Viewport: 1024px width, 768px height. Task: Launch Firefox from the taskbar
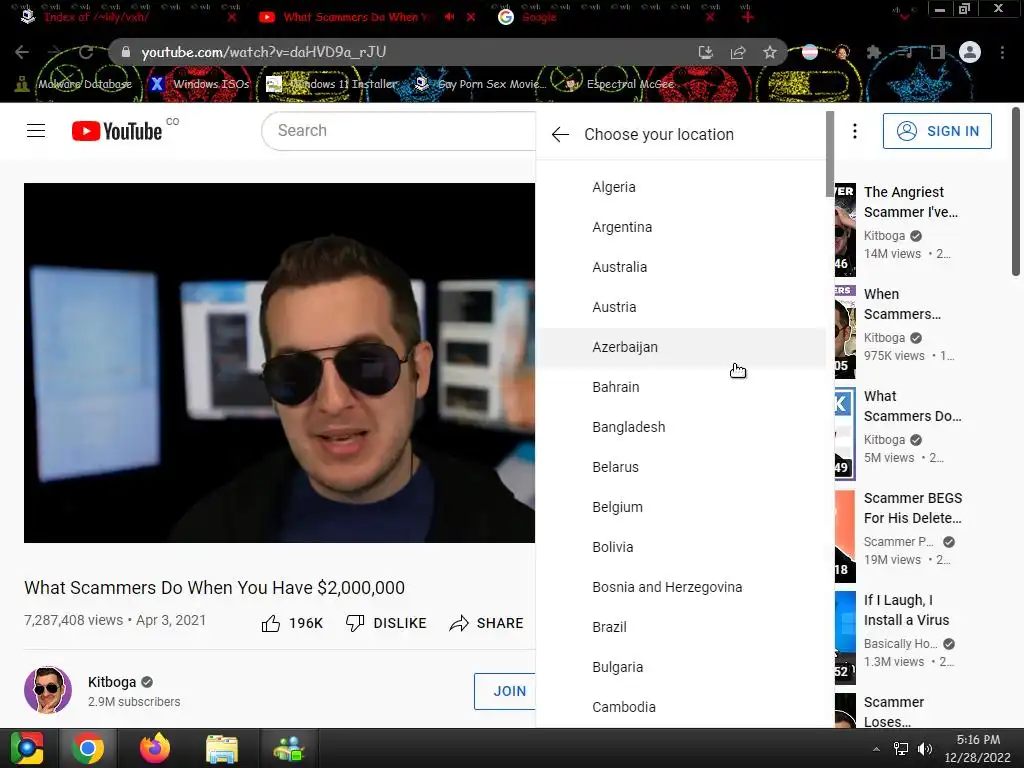(155, 748)
